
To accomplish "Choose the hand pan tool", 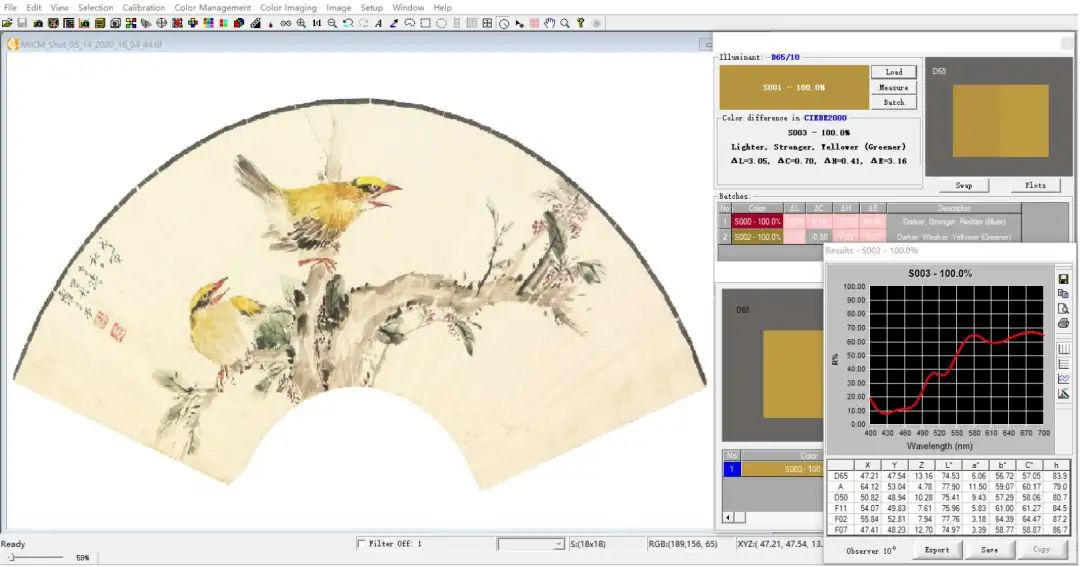I will (550, 23).
